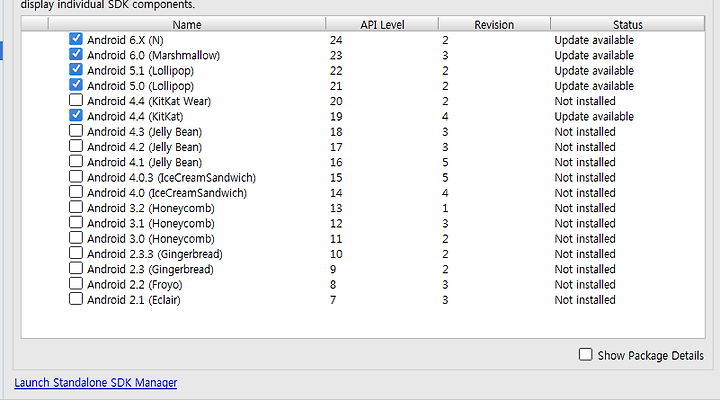Select the 'Android 4.2 (Jelly Bean)' row name
The image size is (720, 400).
145,147
